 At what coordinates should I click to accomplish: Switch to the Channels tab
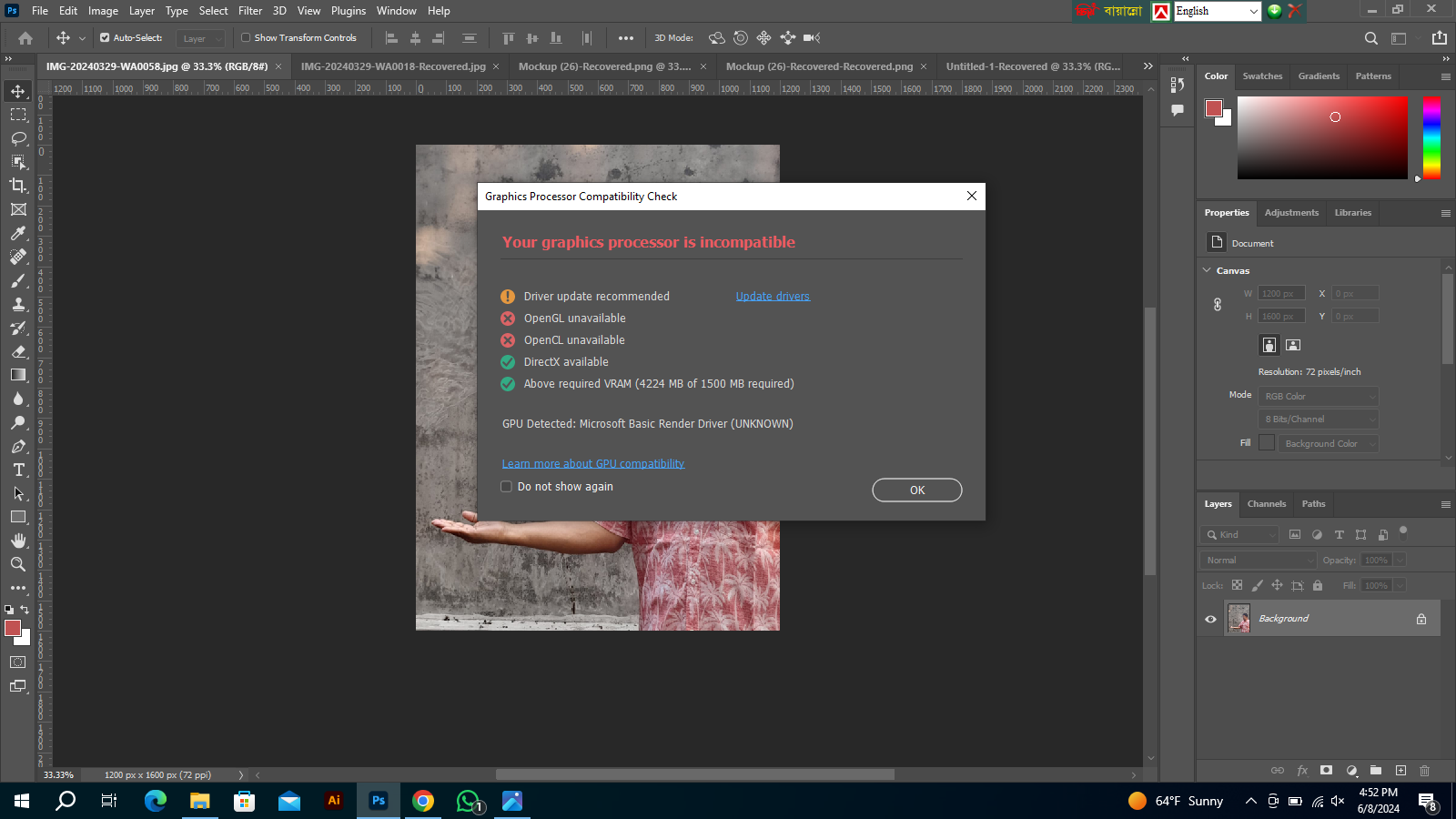tap(1266, 504)
